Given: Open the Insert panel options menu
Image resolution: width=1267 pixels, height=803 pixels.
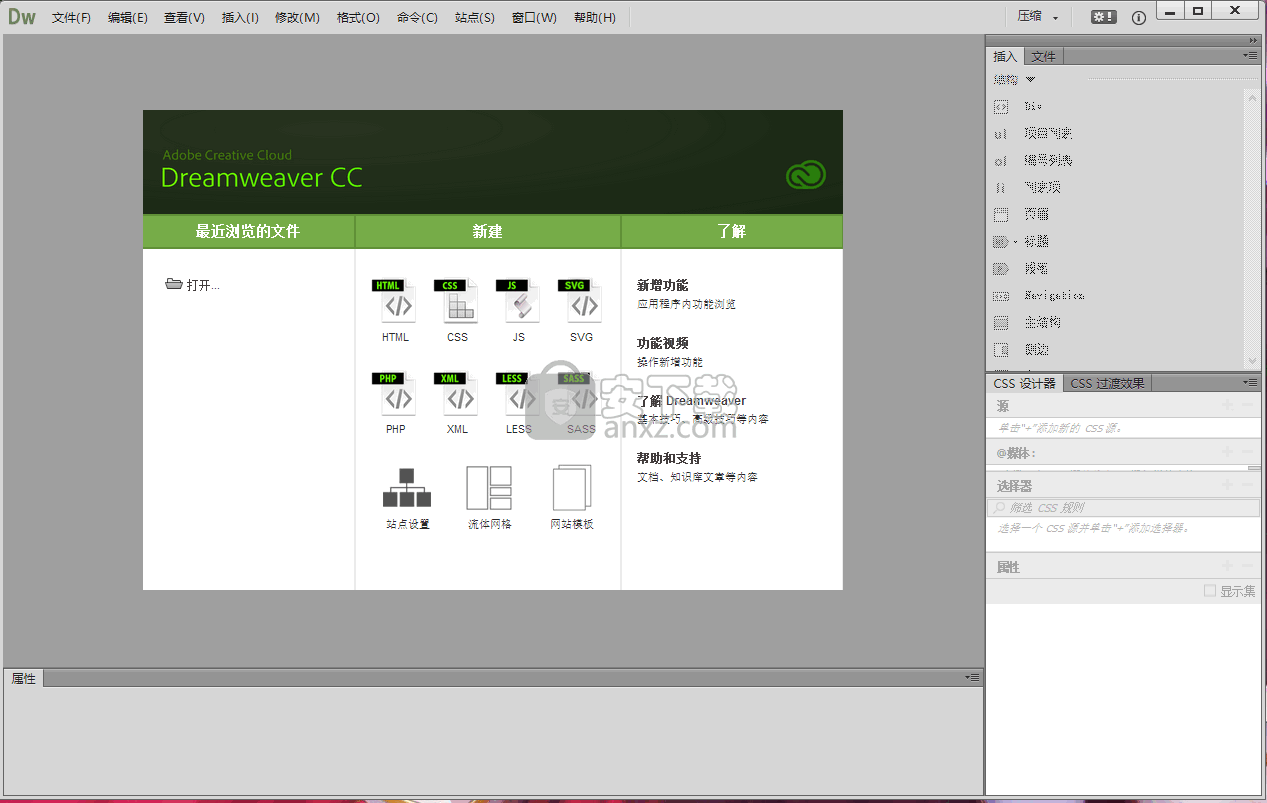Looking at the screenshot, I should click(1251, 56).
